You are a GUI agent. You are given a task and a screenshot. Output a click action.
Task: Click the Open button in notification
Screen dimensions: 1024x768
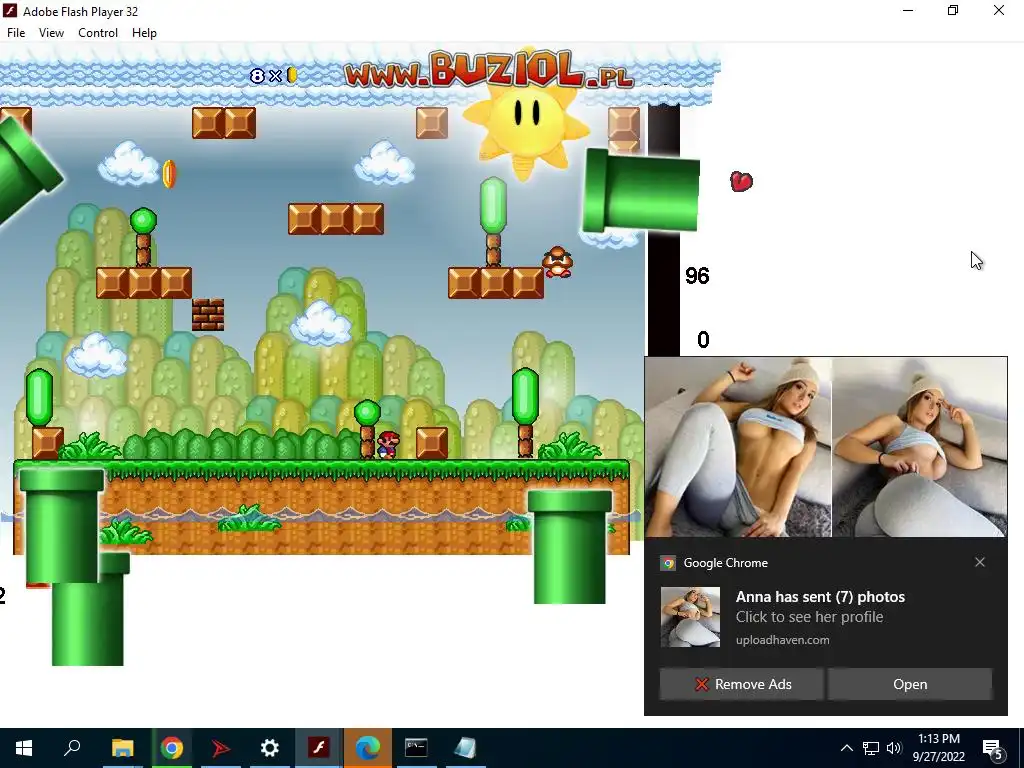pos(910,684)
